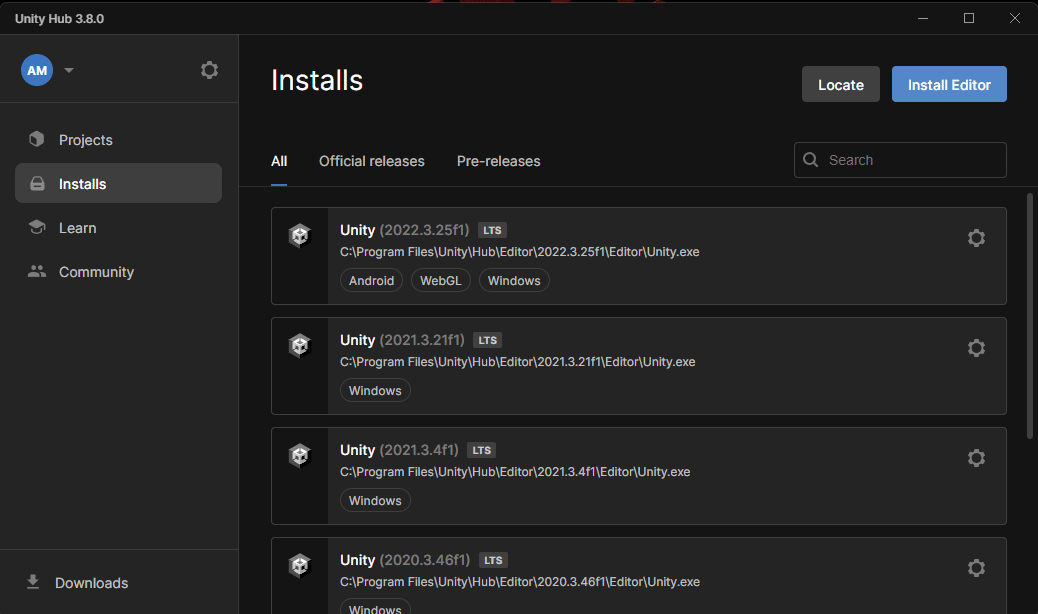Click the 2020.3.46f1 install path text
The width and height of the screenshot is (1038, 614).
(520, 582)
